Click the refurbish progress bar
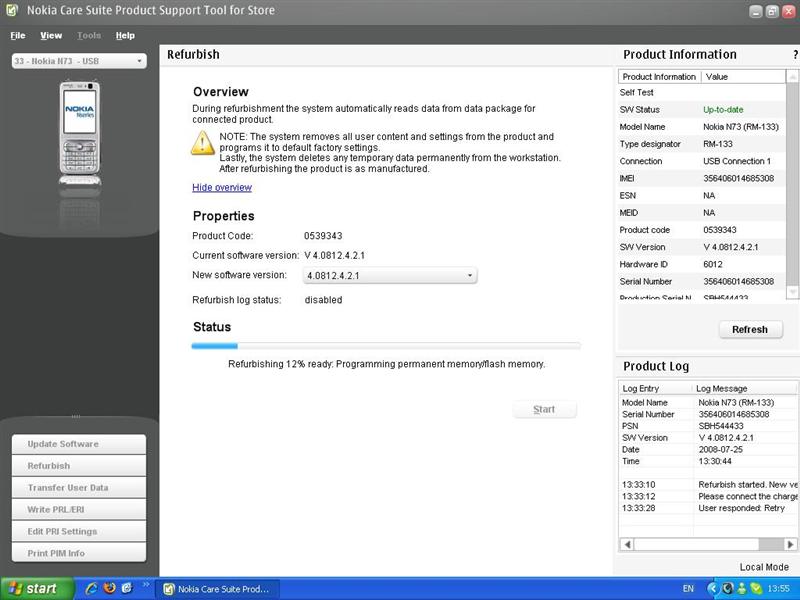 (386, 346)
